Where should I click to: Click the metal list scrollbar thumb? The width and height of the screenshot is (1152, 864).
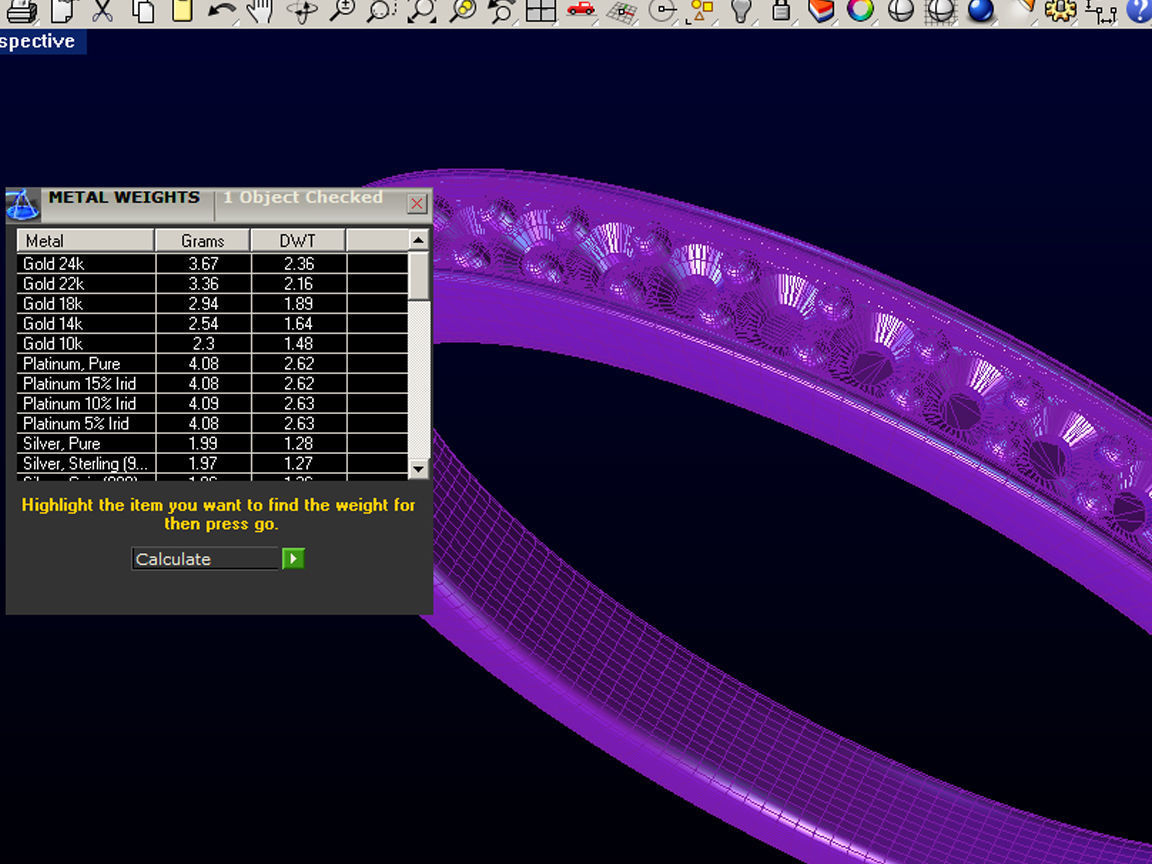pos(418,276)
